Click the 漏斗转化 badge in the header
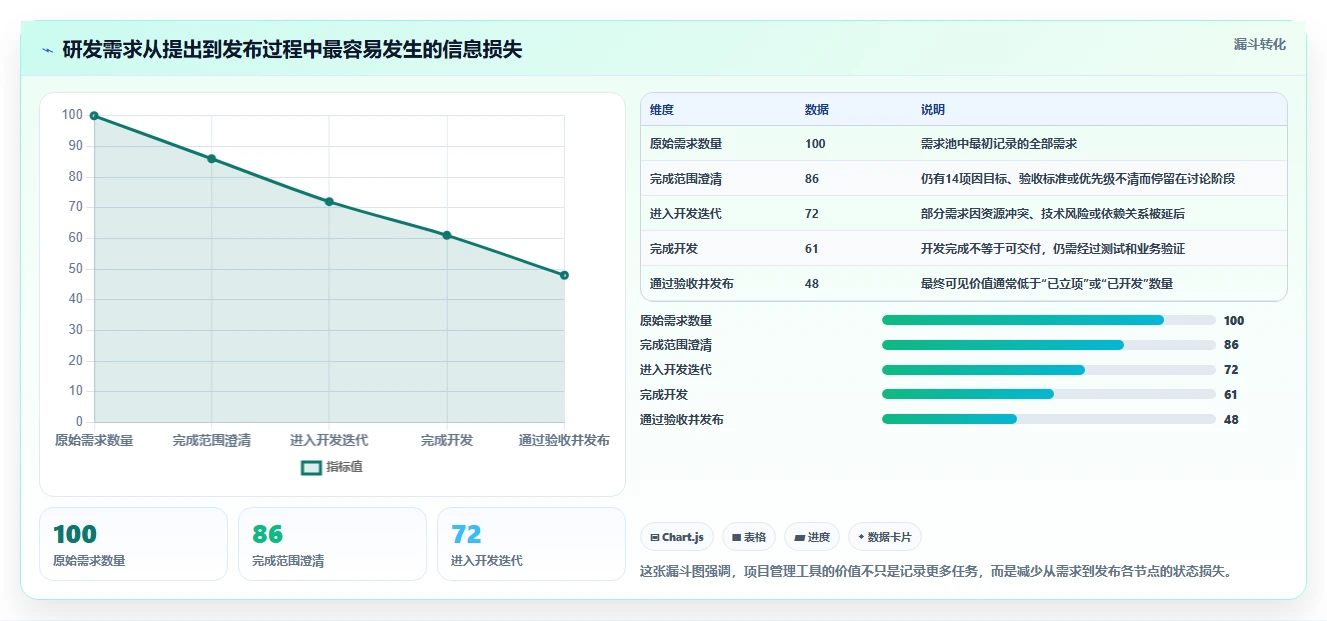 pyautogui.click(x=1260, y=44)
